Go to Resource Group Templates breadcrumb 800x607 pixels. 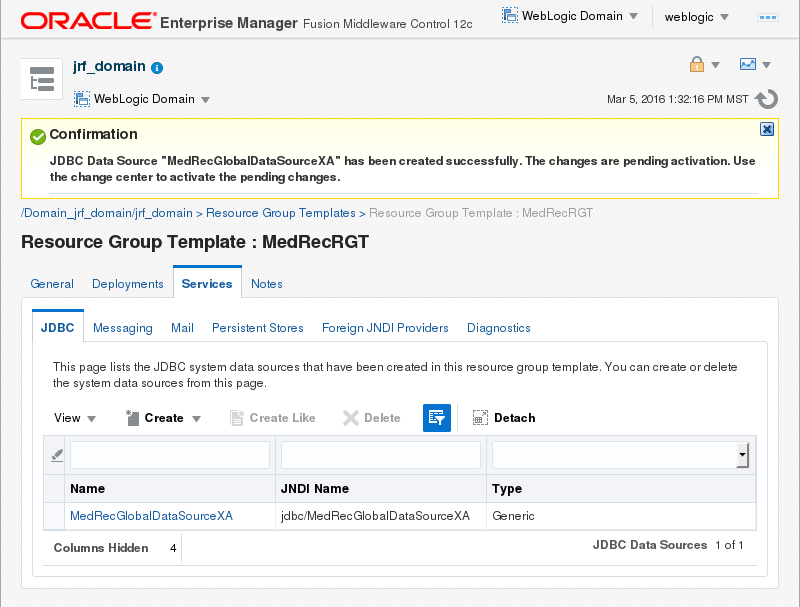280,213
